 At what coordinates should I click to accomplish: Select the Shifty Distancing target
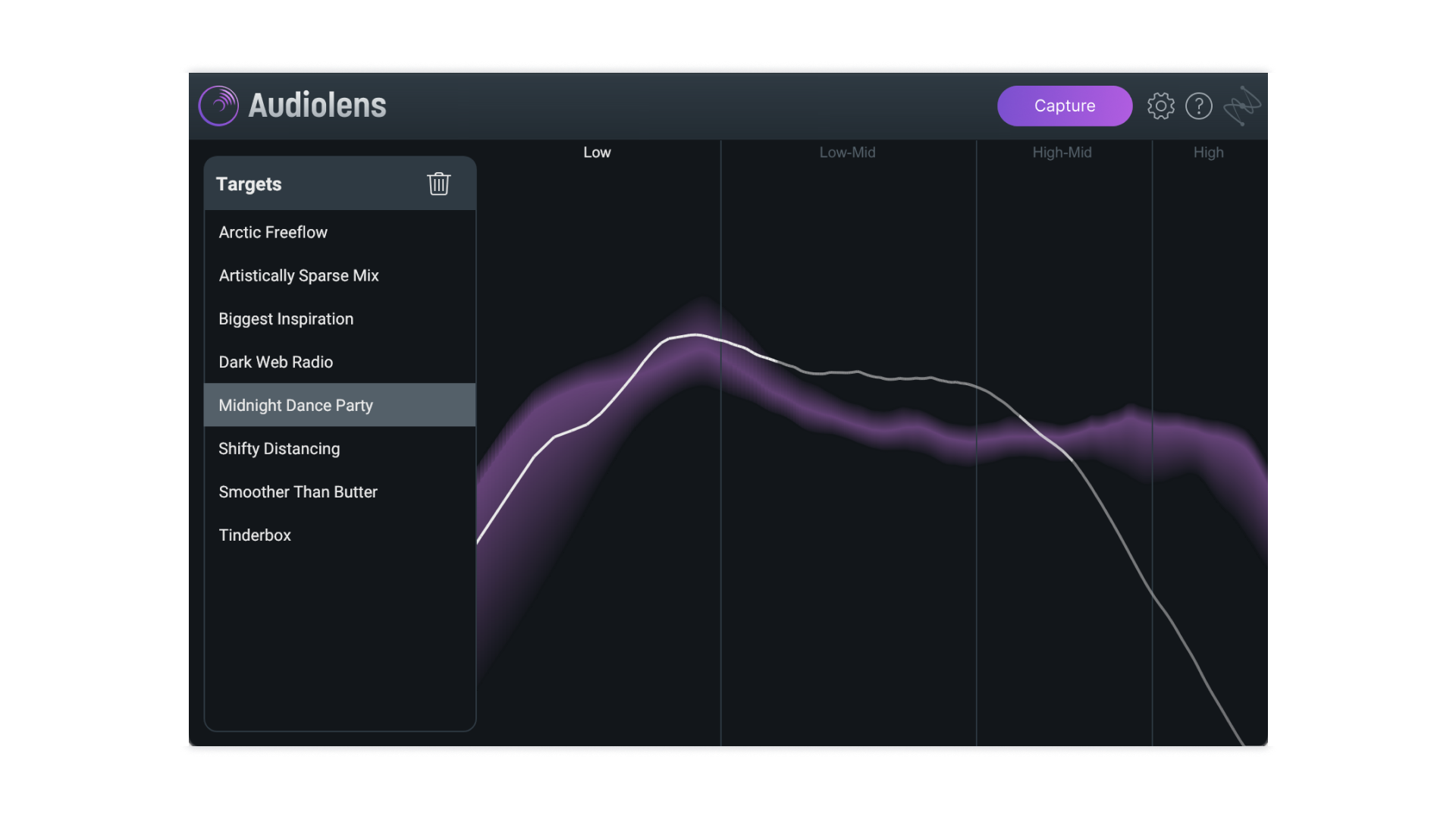pos(279,449)
